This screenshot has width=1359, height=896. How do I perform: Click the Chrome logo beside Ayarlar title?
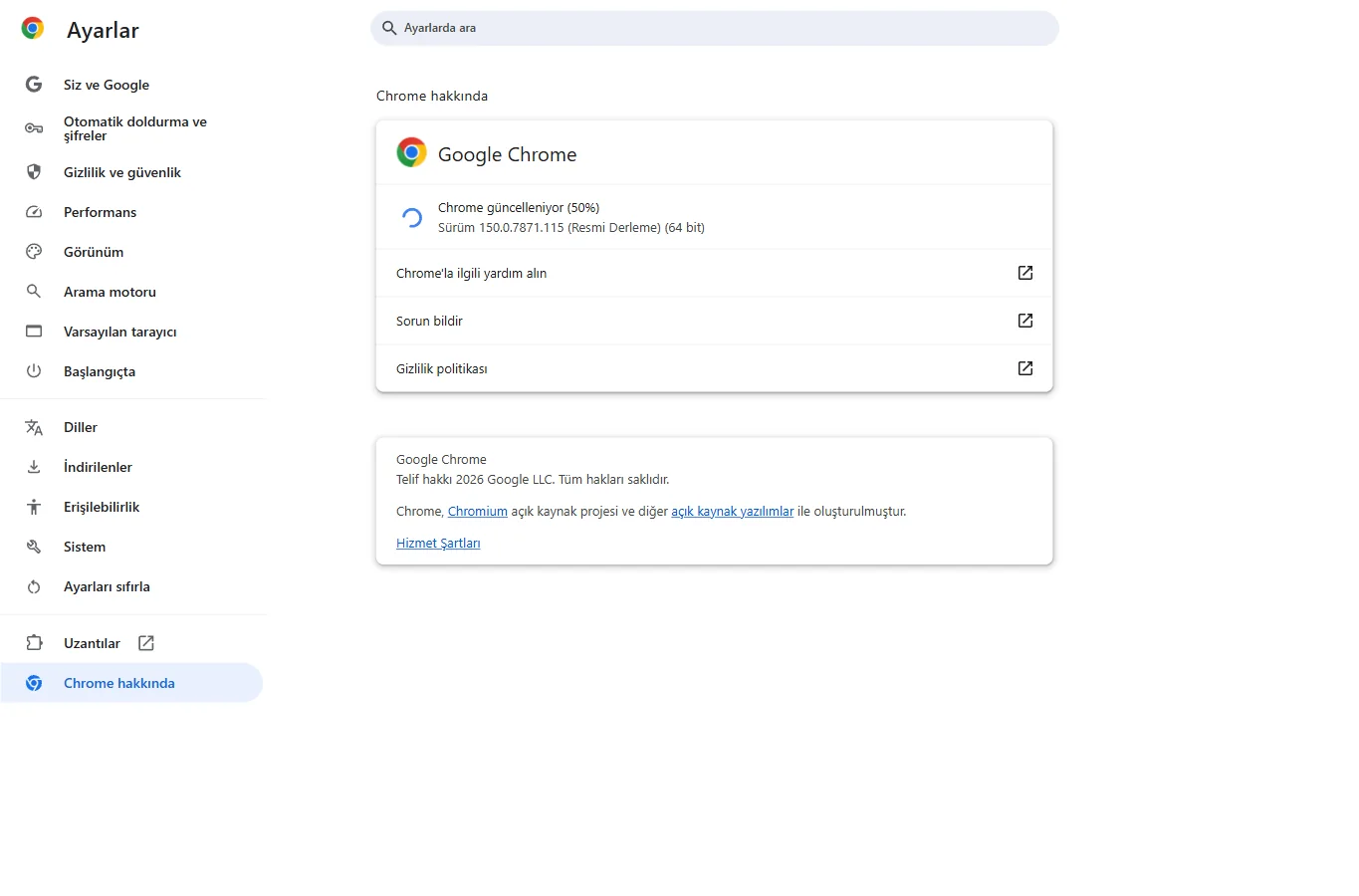[33, 29]
